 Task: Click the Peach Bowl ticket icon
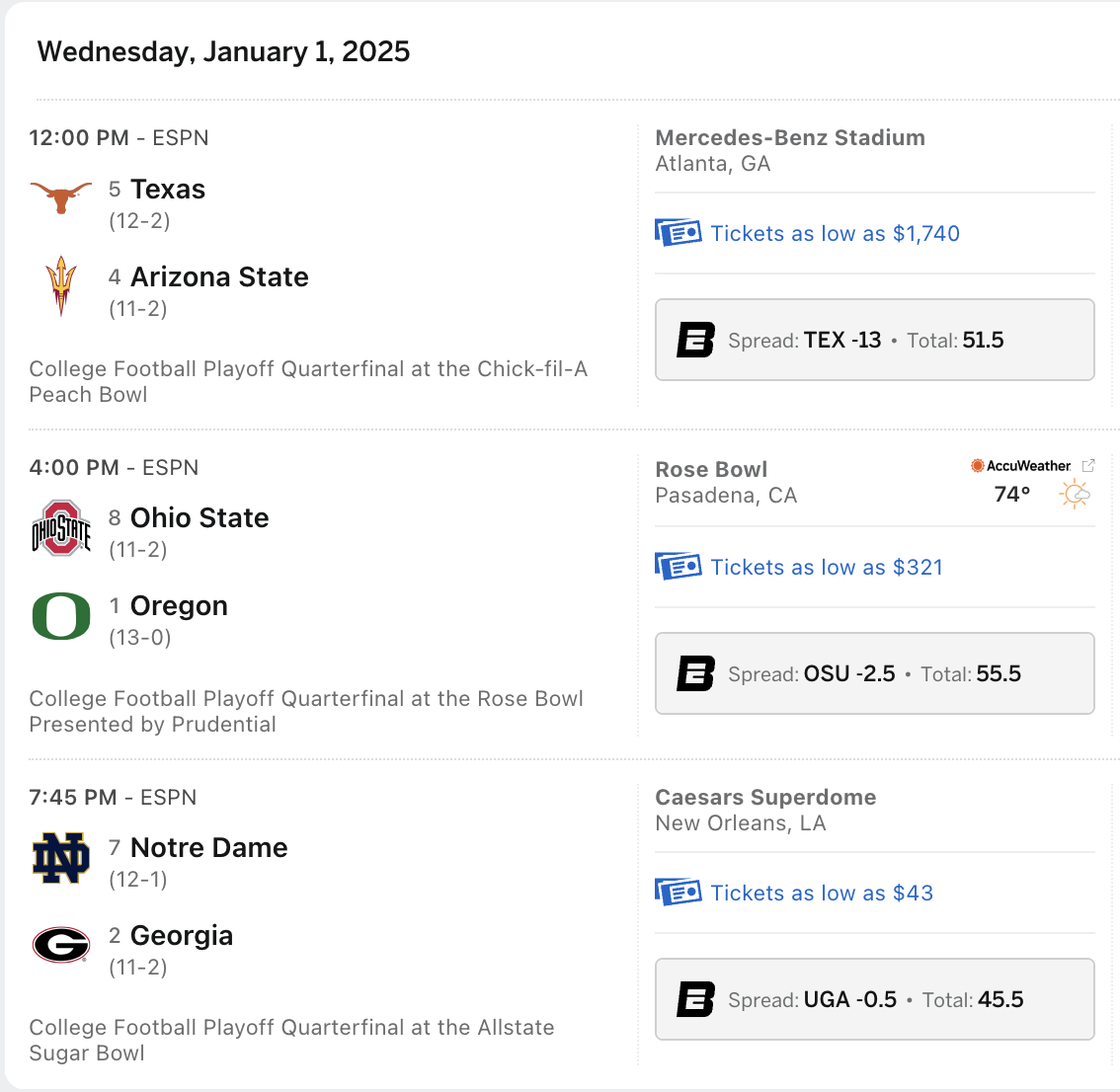678,232
